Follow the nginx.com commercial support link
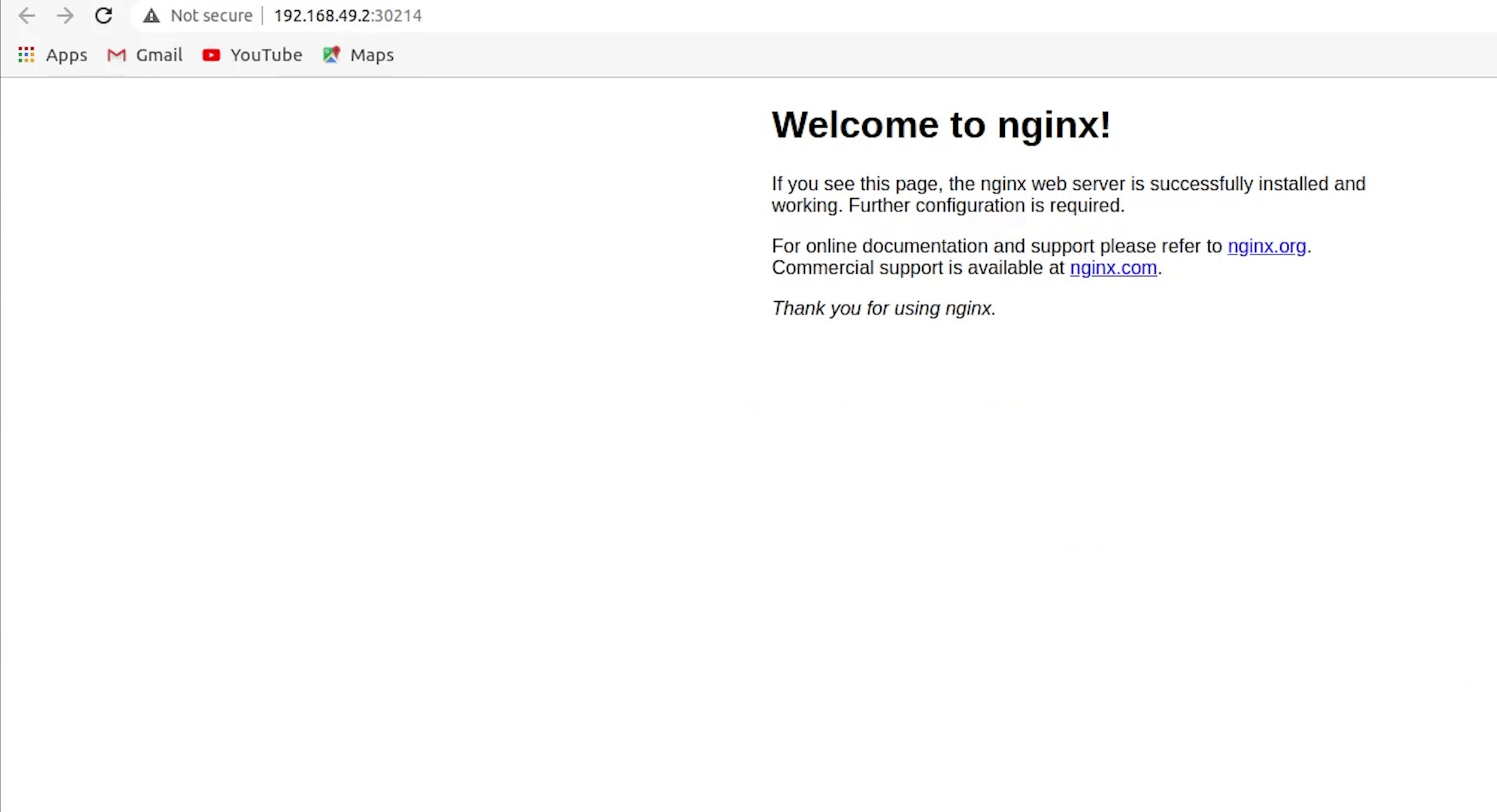The width and height of the screenshot is (1497, 812). click(x=1113, y=268)
